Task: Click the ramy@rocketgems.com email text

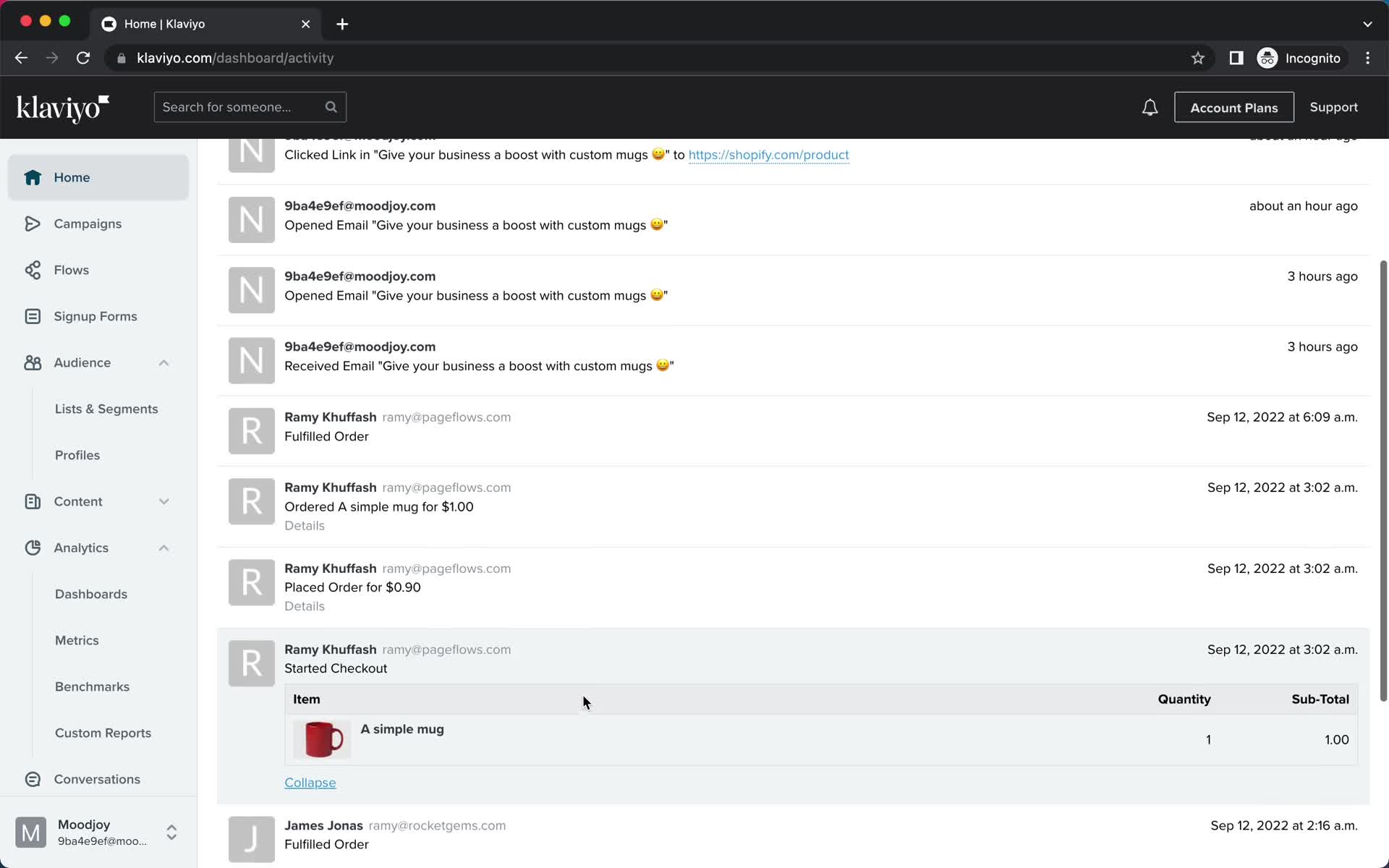Action: [437, 825]
